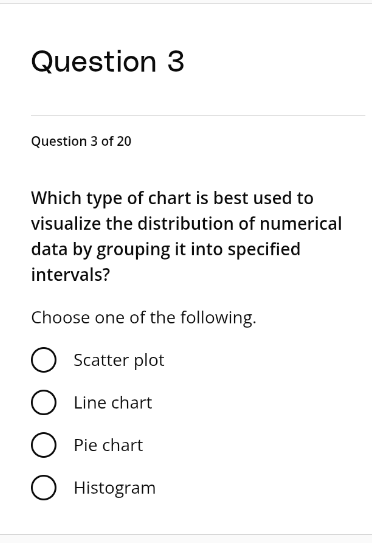Click the line 'Which type of chart is best used to'
The width and height of the screenshot is (372, 543).
[172, 199]
